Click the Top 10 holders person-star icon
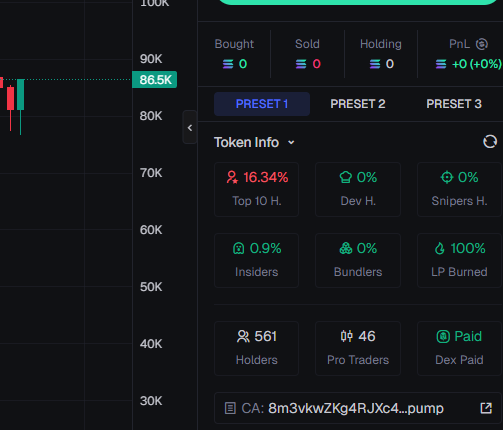This screenshot has height=430, width=503. coord(232,177)
